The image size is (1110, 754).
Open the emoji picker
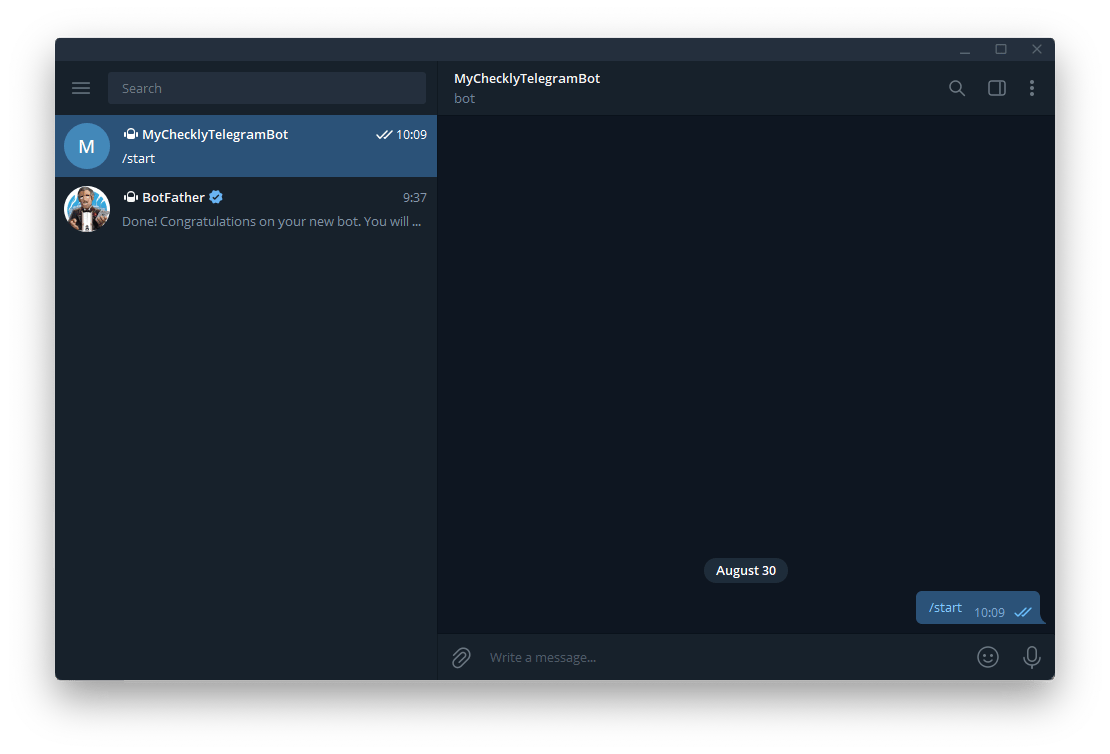point(988,657)
